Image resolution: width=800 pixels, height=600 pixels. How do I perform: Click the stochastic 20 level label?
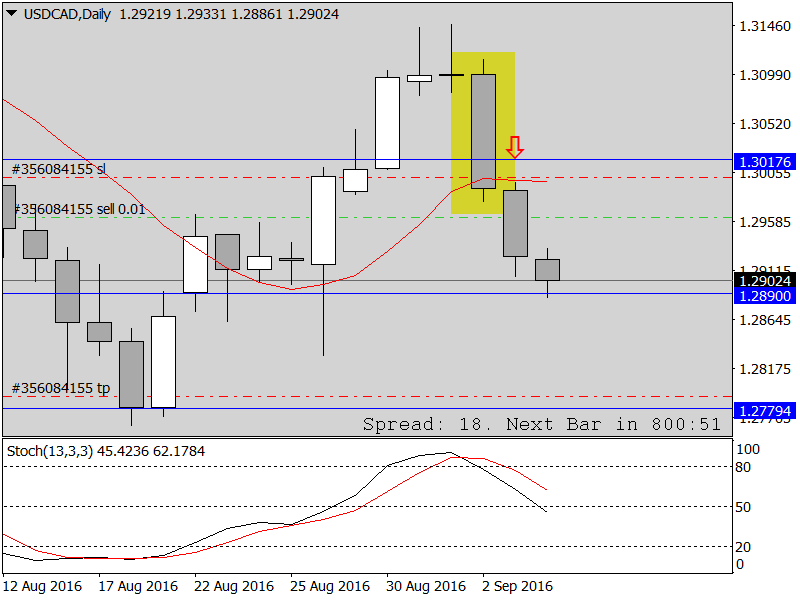pos(743,546)
